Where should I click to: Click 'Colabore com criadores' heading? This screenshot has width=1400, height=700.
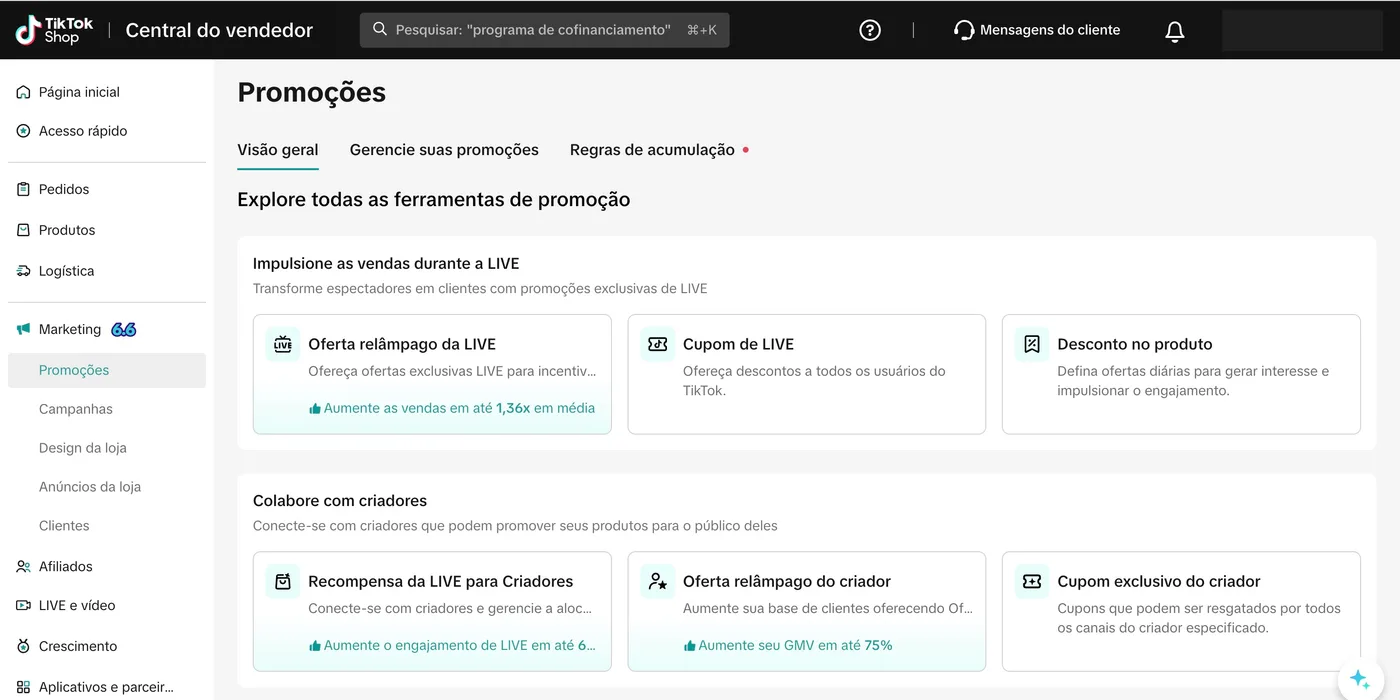pyautogui.click(x=340, y=501)
